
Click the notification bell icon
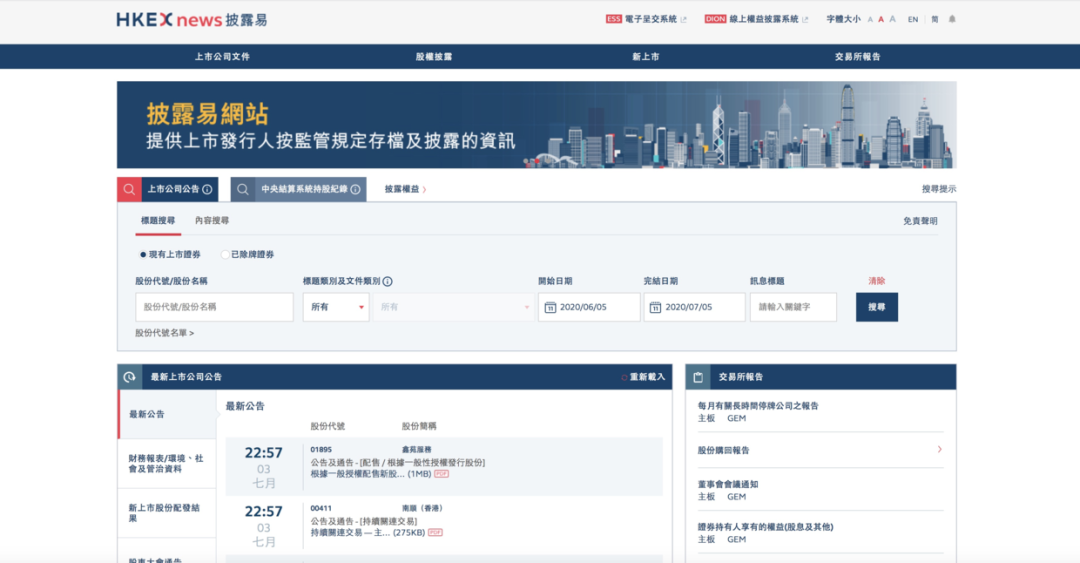coord(952,19)
